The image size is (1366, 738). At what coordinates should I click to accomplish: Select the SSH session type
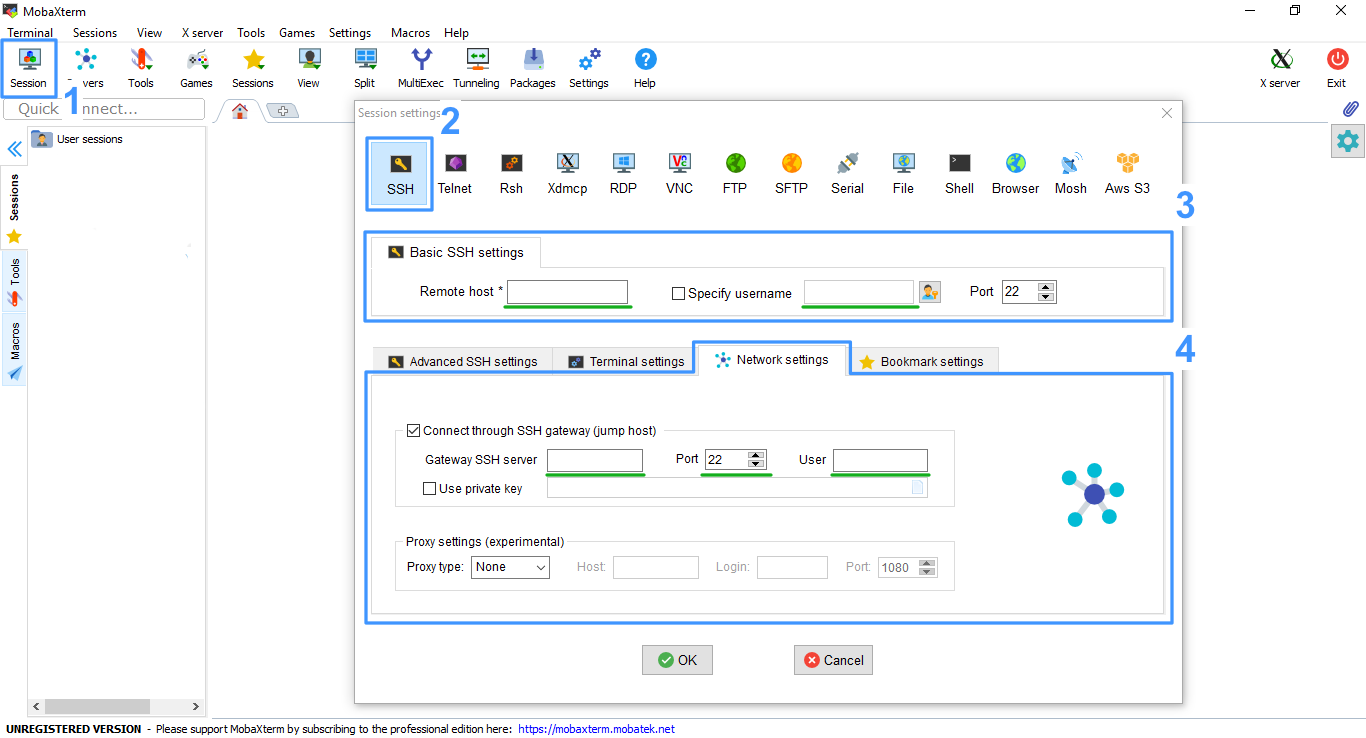tap(400, 174)
